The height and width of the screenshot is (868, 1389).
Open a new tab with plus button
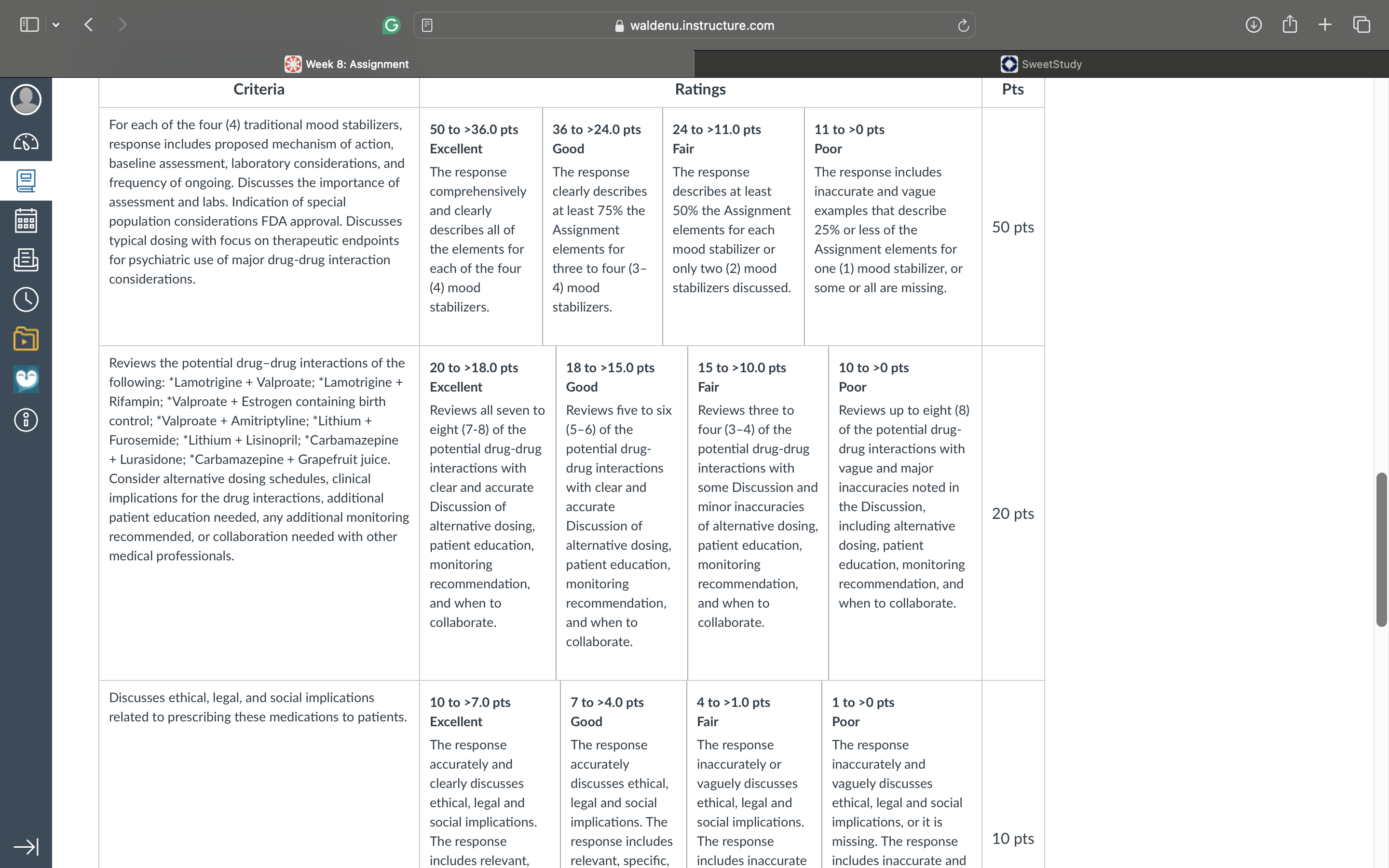pyautogui.click(x=1325, y=25)
